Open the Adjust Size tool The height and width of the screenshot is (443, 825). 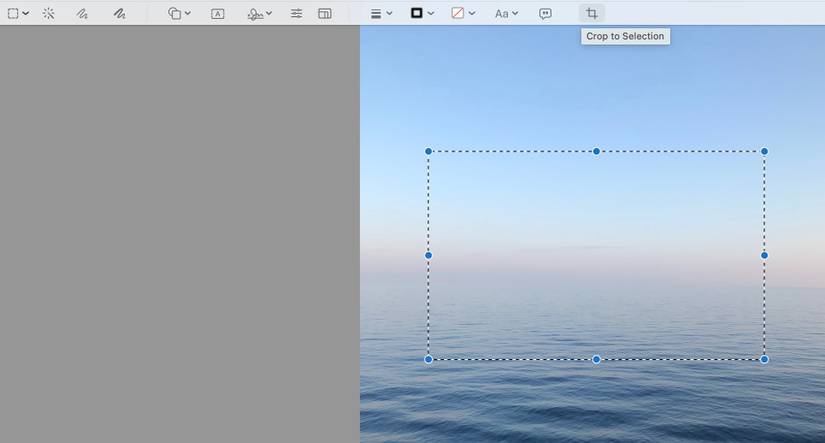coord(325,14)
